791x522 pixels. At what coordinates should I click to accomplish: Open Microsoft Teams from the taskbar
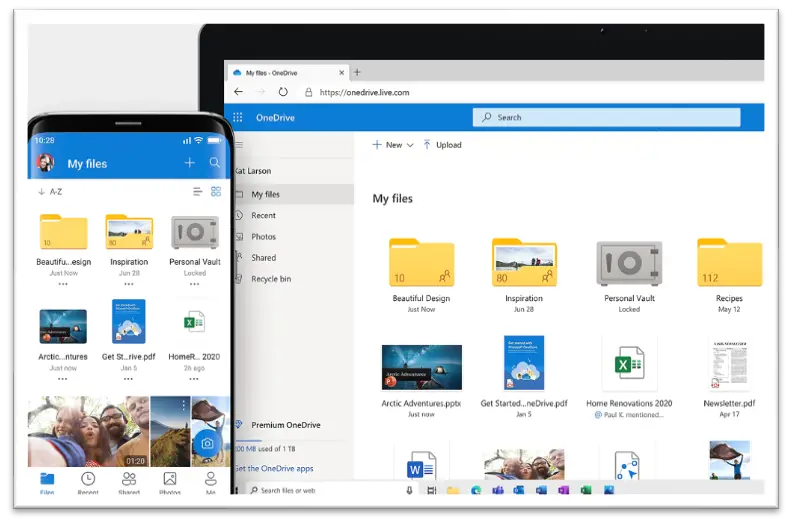click(498, 490)
